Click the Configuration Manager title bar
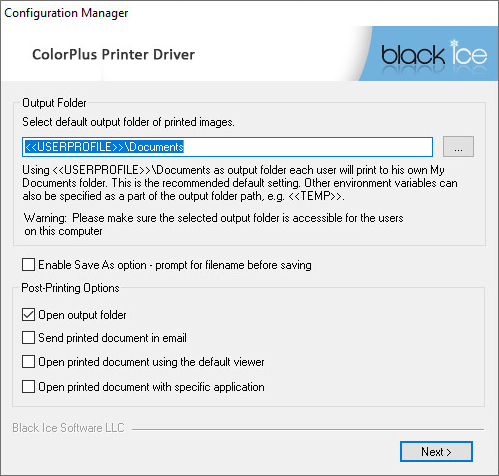The image size is (499, 476). tap(66, 13)
